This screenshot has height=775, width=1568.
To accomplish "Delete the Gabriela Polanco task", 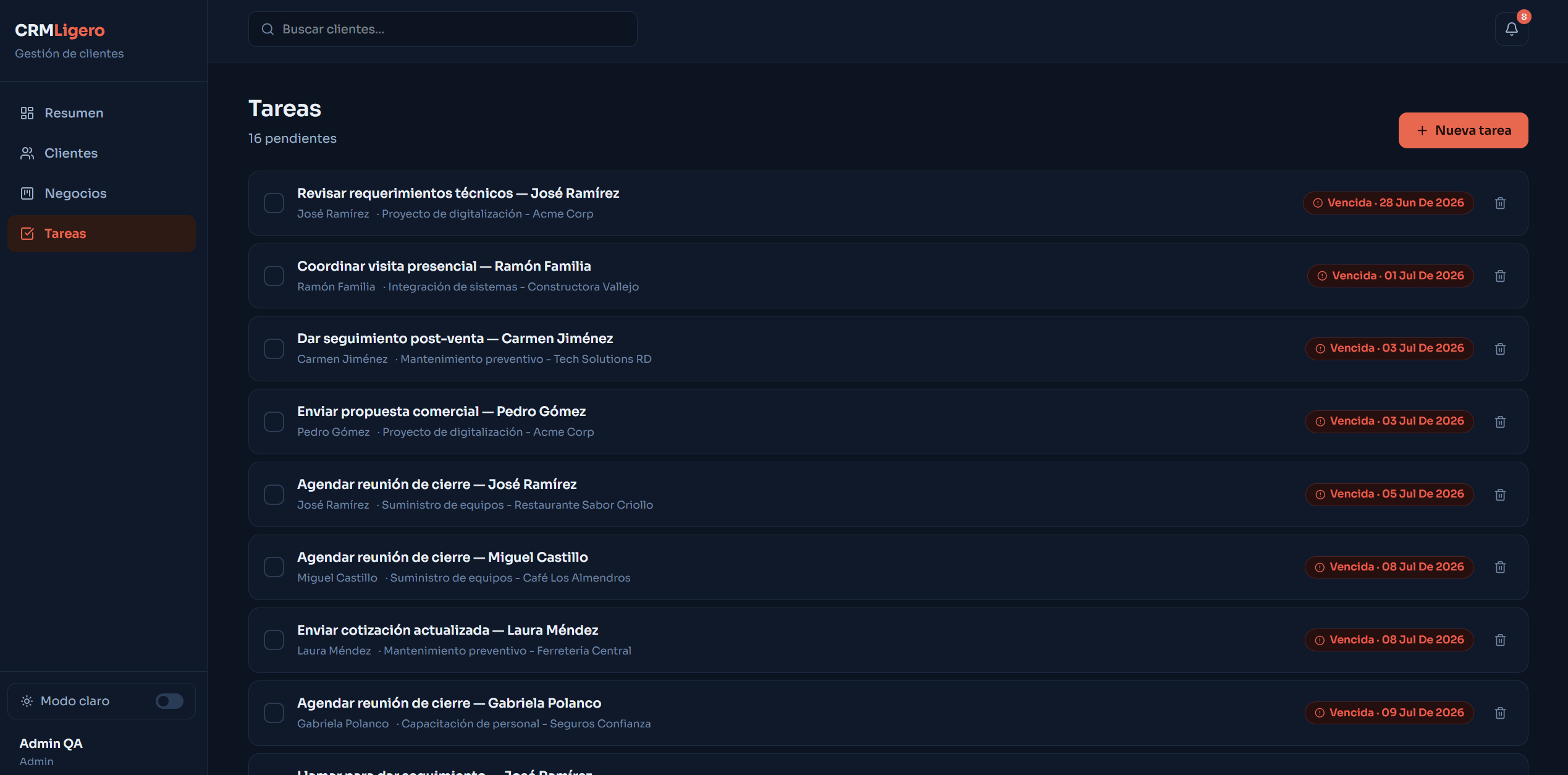I will (x=1500, y=713).
